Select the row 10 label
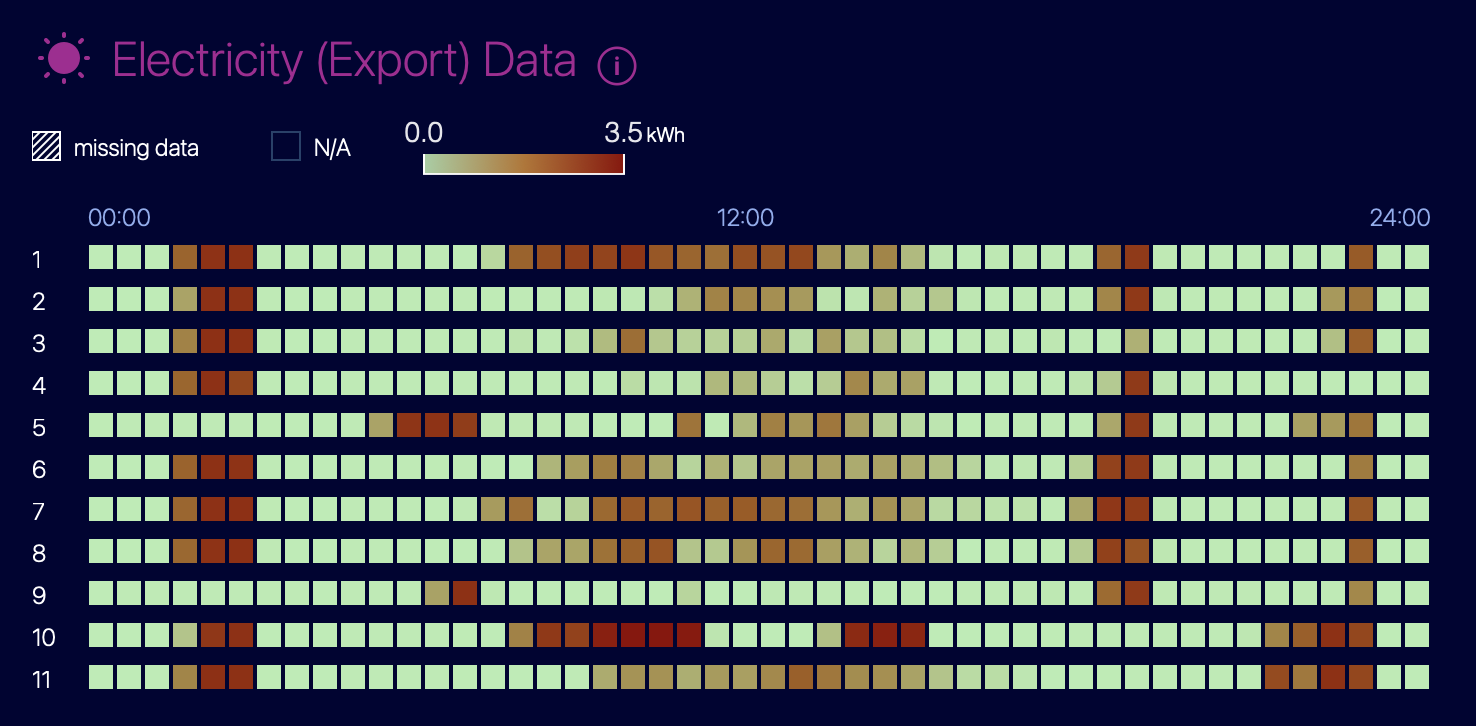 pos(43,638)
